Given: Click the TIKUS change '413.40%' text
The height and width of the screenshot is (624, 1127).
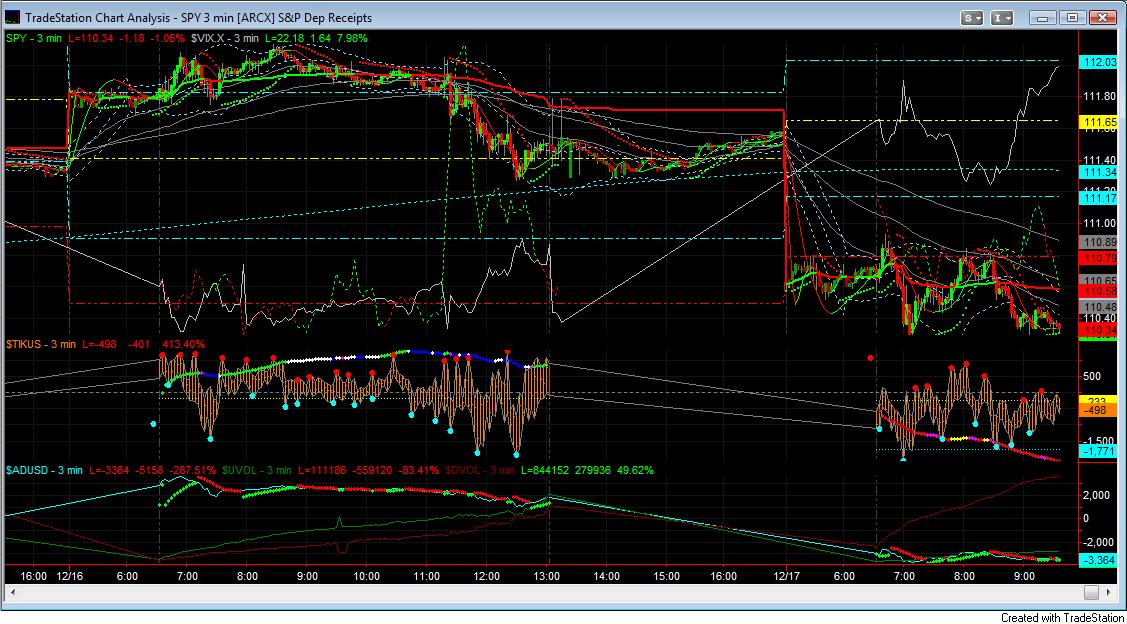Looking at the screenshot, I should [184, 344].
